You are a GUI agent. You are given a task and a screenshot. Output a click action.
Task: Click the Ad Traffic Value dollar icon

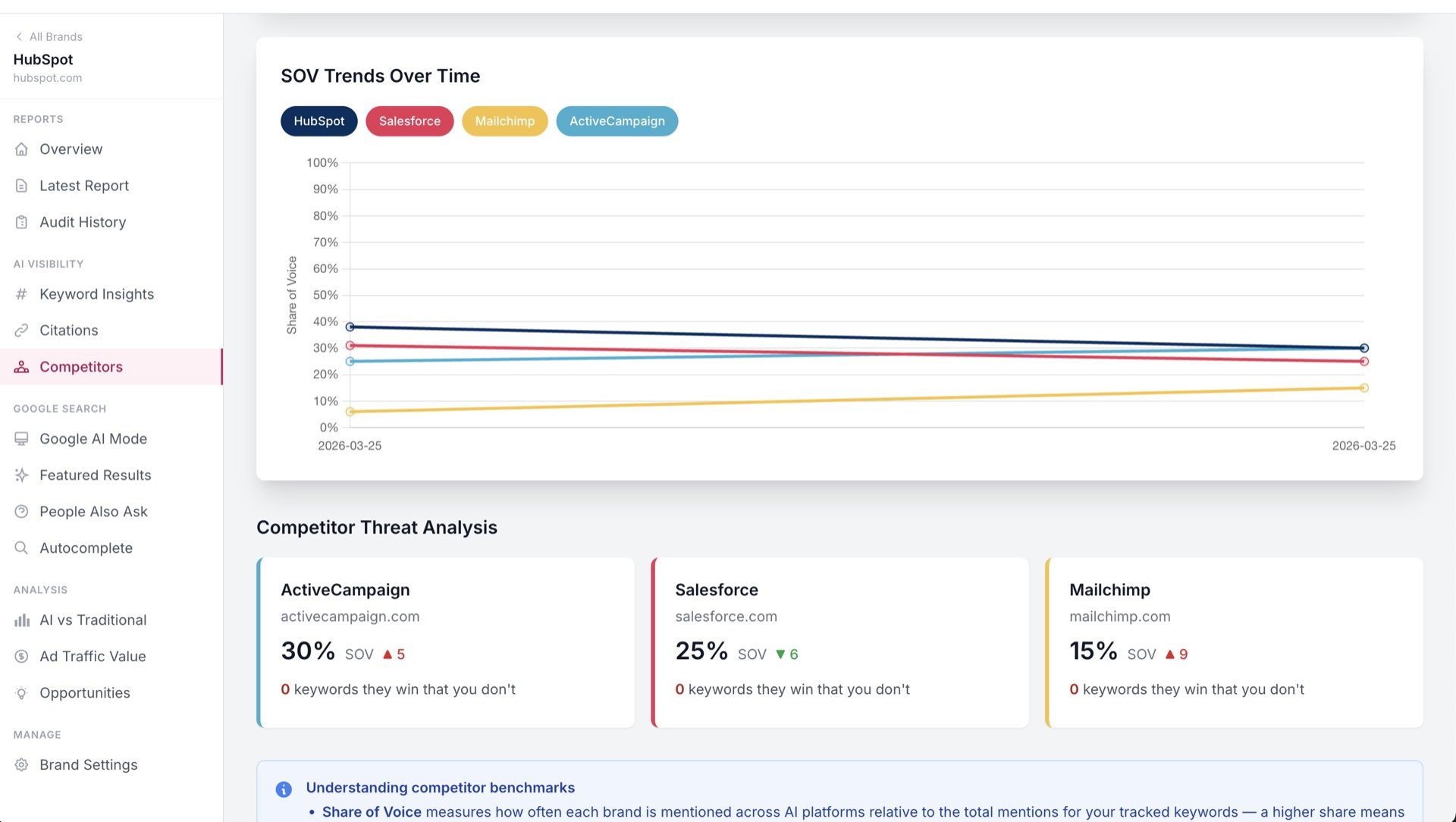coord(21,657)
